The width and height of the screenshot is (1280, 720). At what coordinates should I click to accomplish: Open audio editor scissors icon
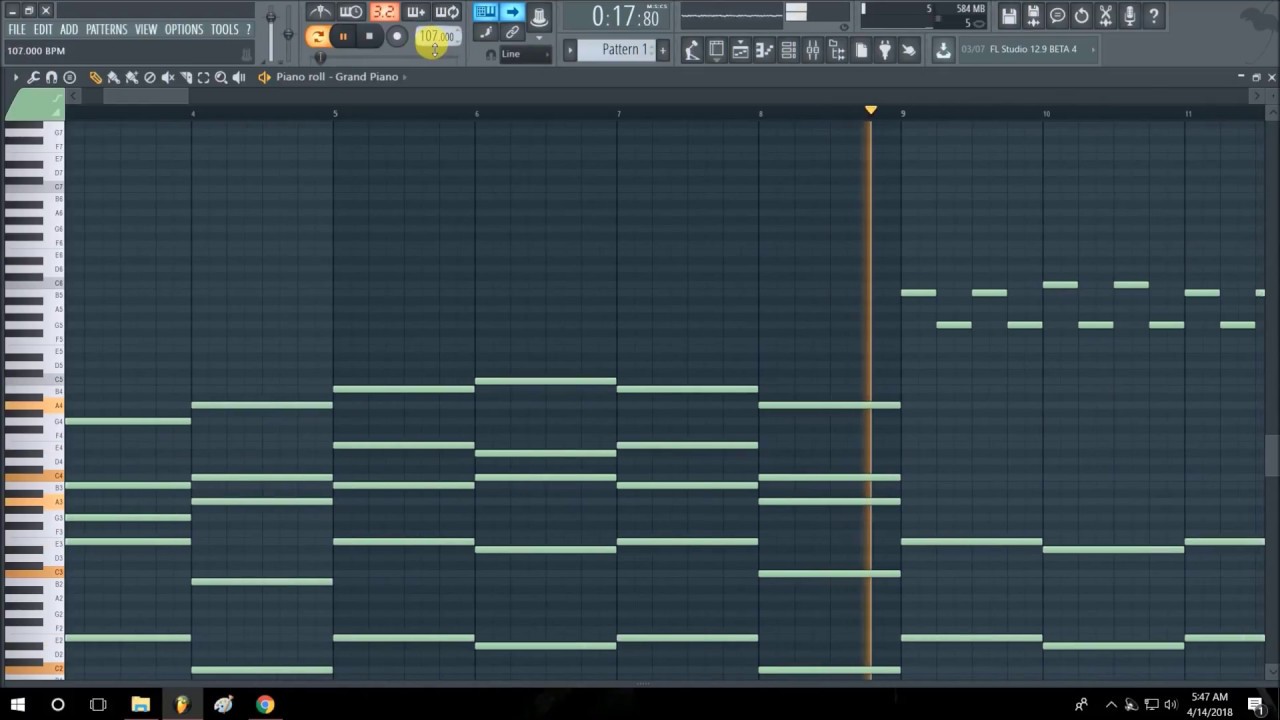pos(1105,15)
